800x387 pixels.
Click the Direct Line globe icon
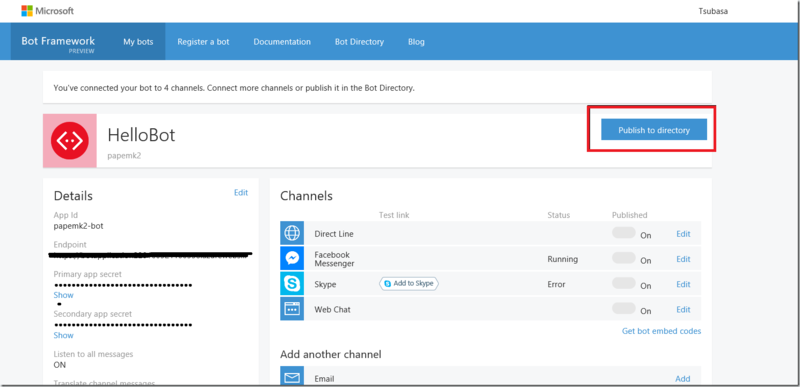(292, 233)
